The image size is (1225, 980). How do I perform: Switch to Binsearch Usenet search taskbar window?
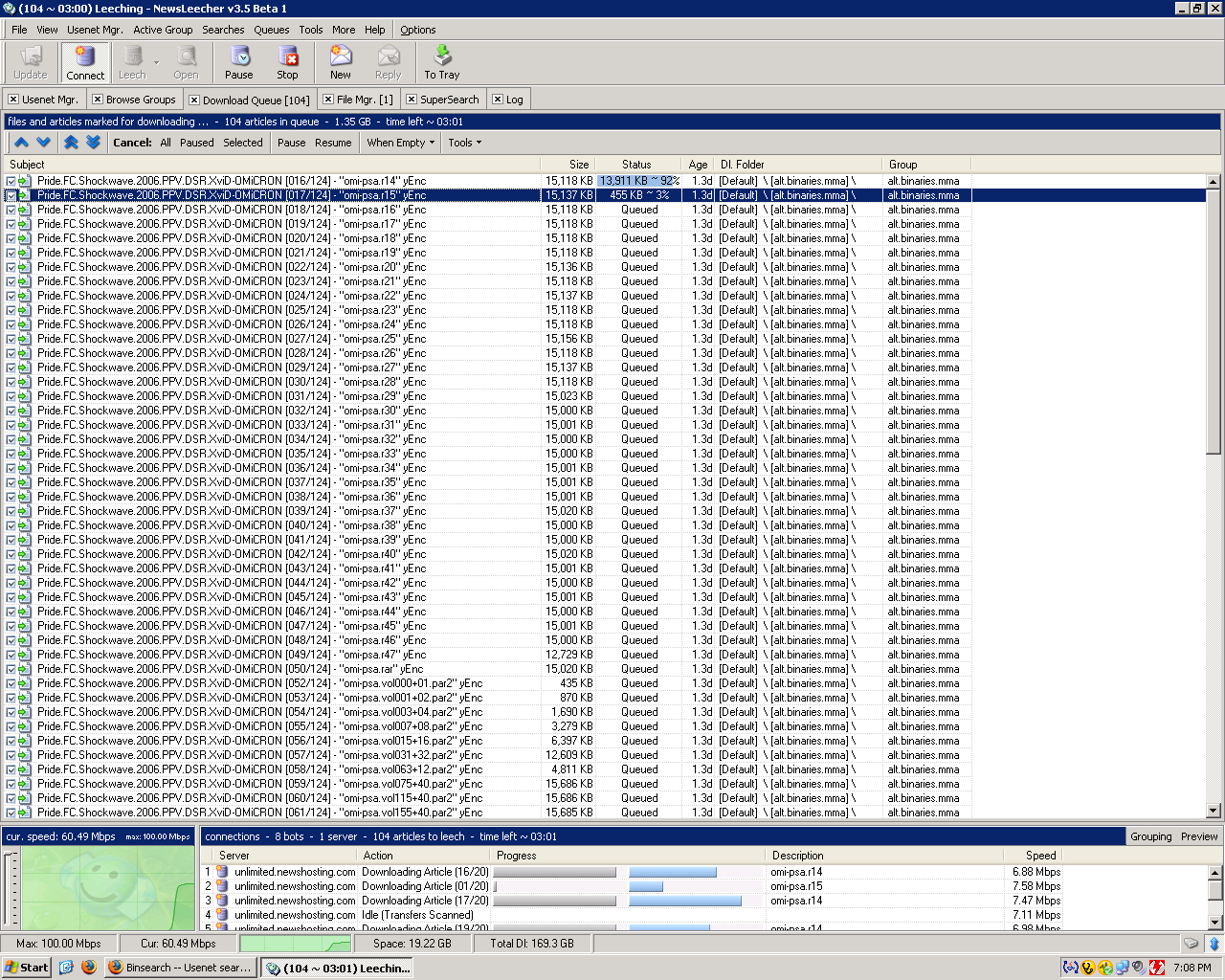pos(180,968)
